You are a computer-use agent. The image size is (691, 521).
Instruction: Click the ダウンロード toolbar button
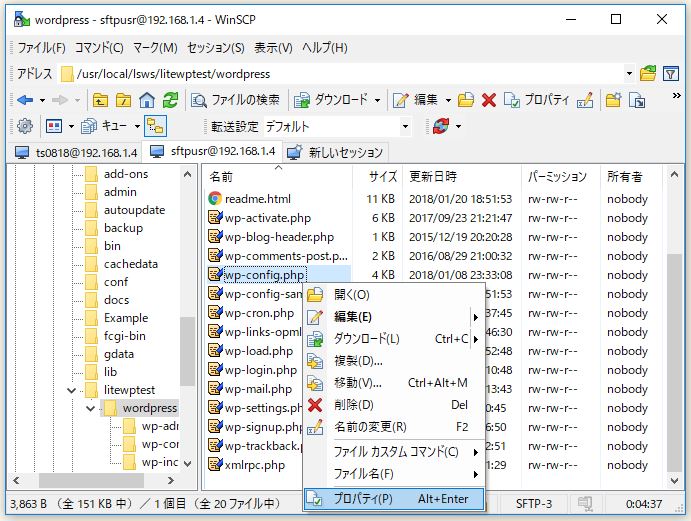click(x=331, y=100)
